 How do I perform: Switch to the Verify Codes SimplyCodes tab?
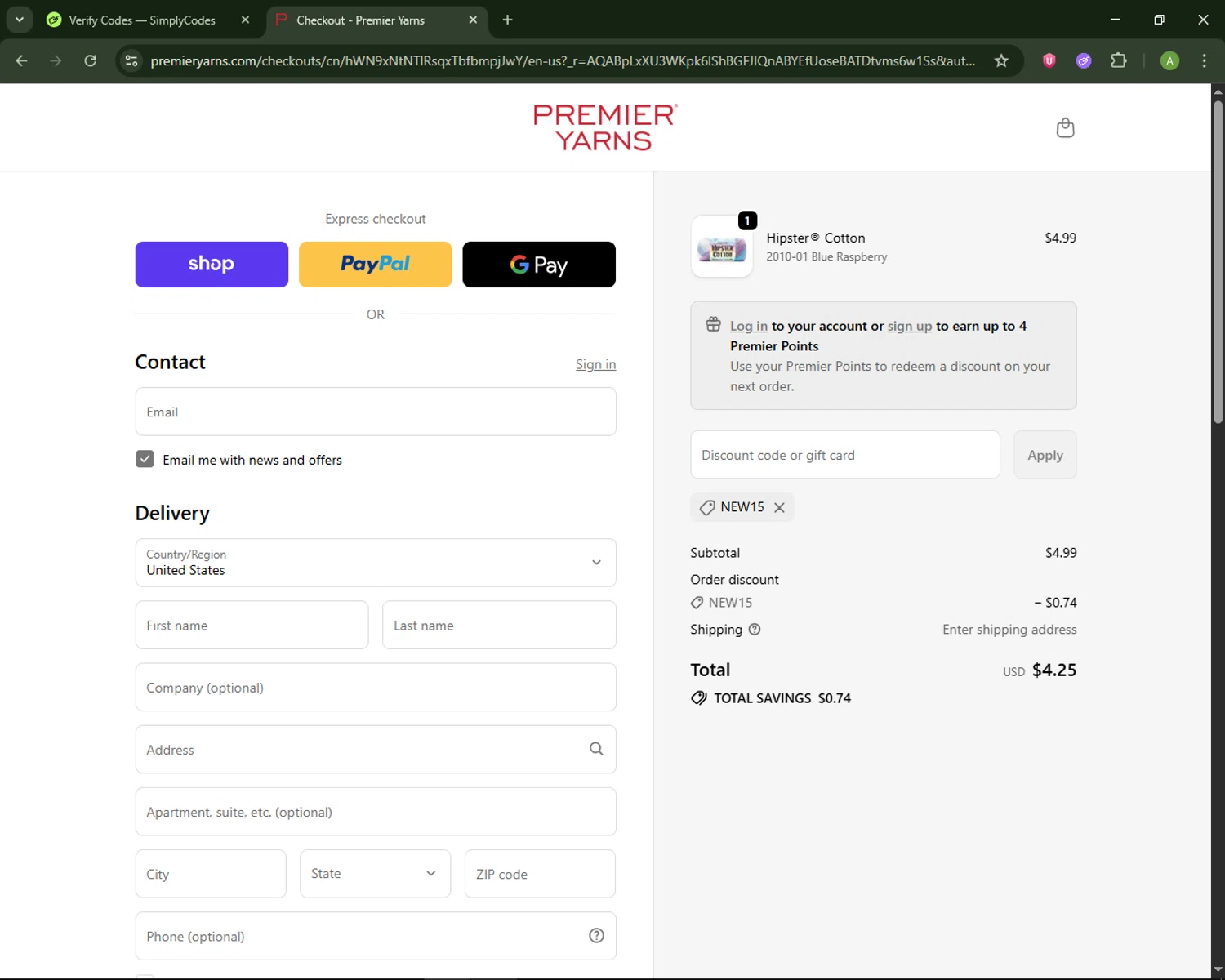(x=142, y=20)
